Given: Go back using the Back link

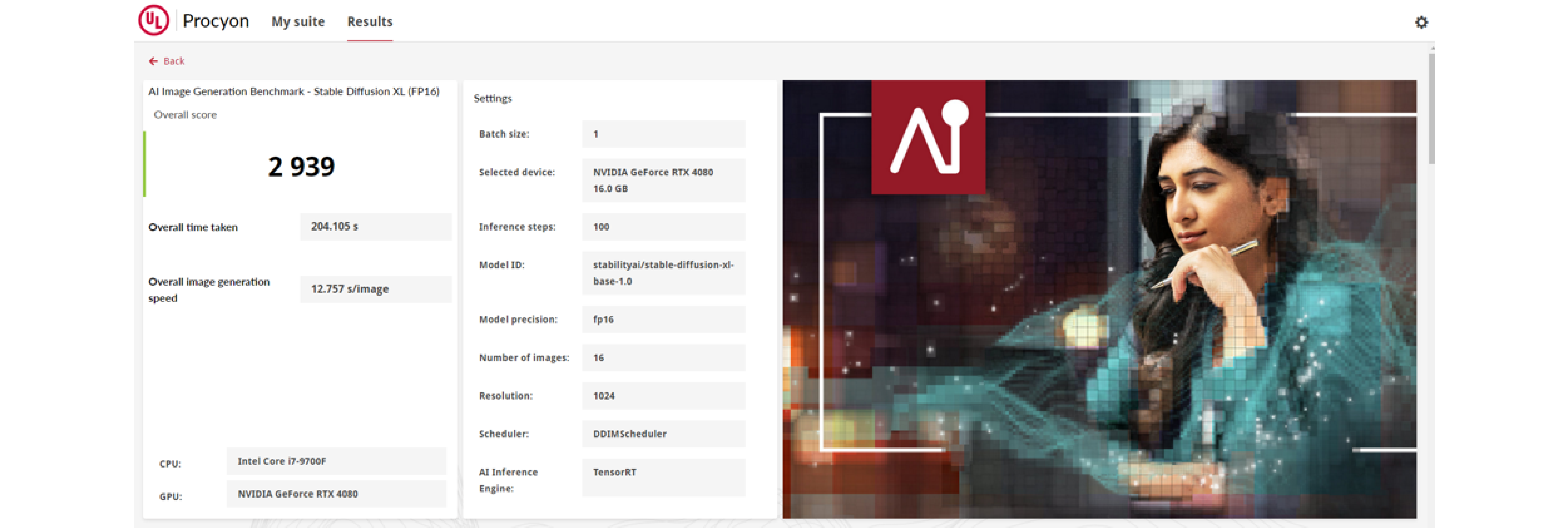Looking at the screenshot, I should [174, 61].
